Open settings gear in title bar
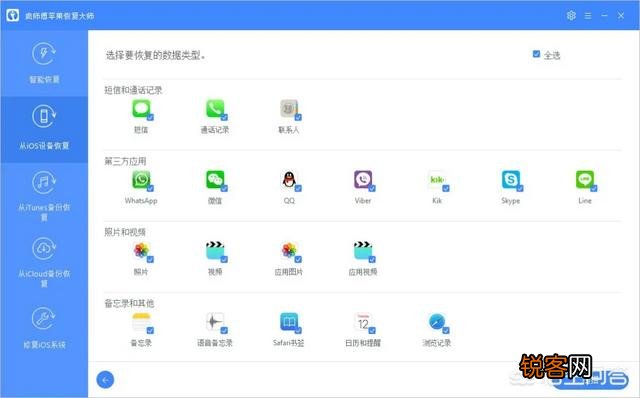Viewport: 640px width, 398px height. point(571,16)
